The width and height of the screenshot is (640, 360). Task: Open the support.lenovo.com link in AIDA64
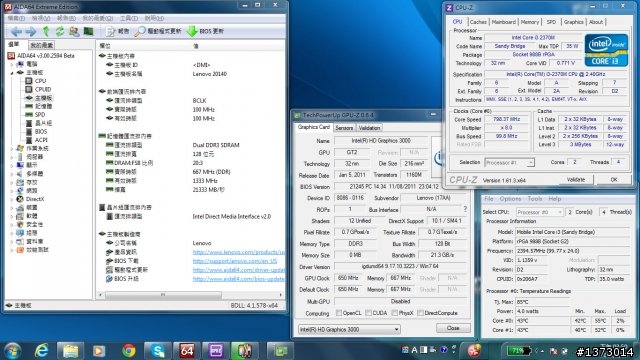(x=235, y=261)
